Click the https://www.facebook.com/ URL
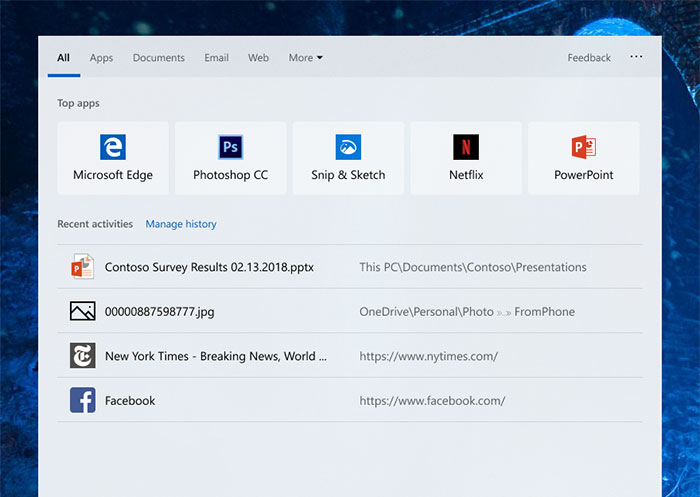Screen dimensions: 700x497 click(432, 401)
